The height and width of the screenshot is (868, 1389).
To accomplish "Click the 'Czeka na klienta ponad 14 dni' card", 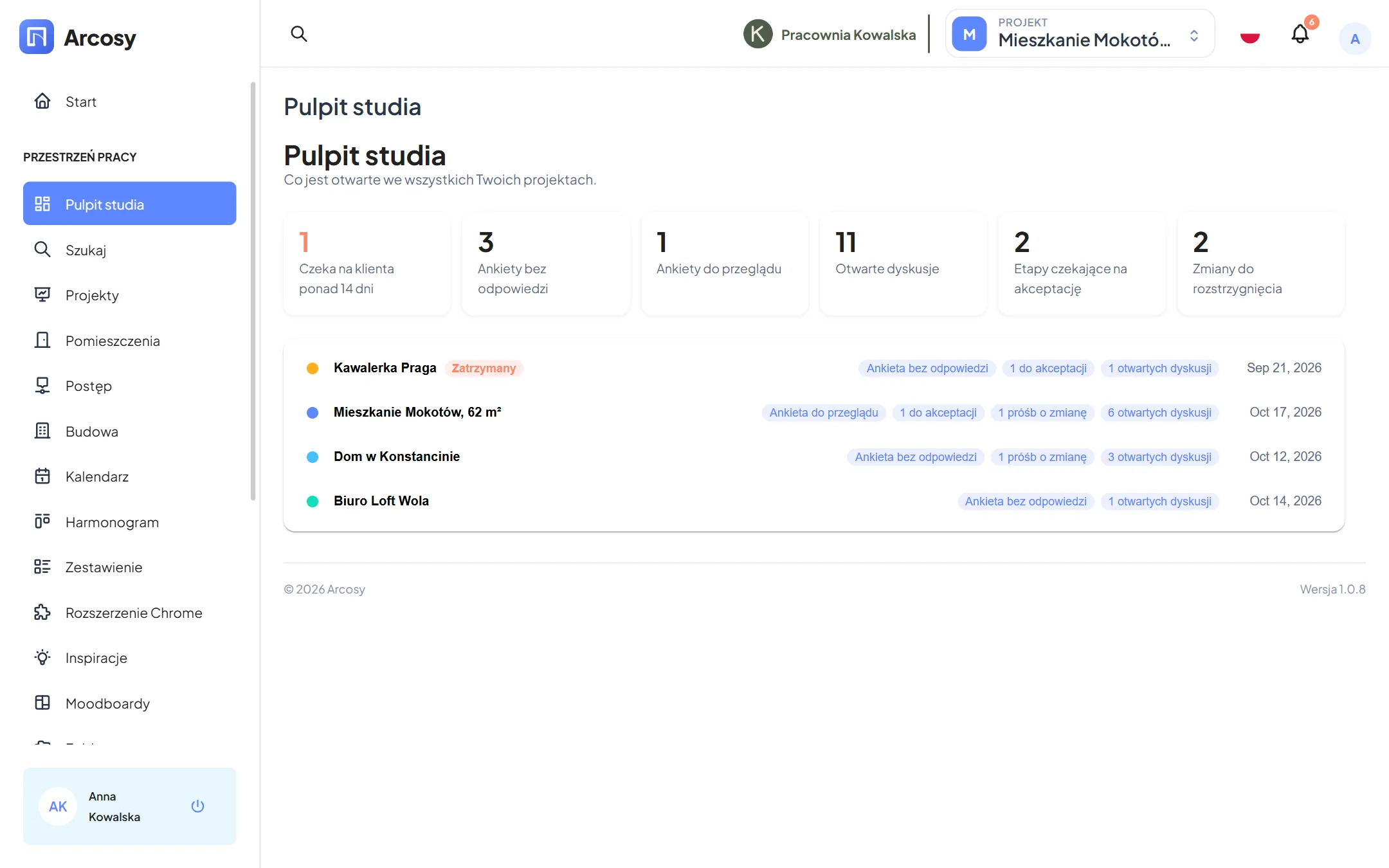I will click(x=367, y=264).
